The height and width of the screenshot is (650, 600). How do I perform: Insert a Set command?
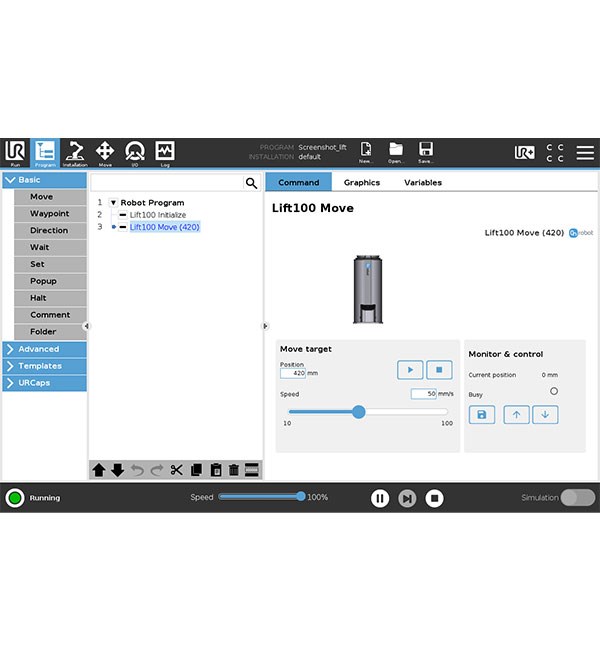[x=50, y=264]
